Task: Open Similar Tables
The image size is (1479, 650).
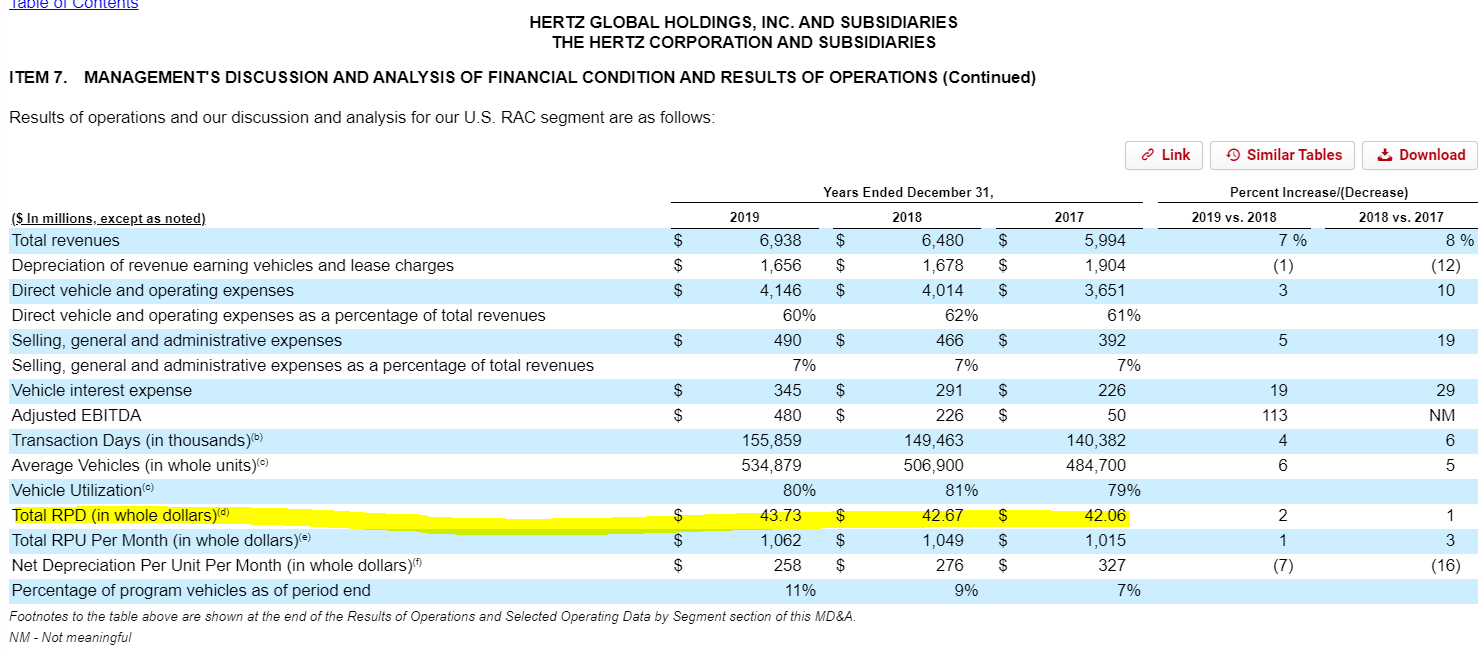Action: pos(1283,155)
